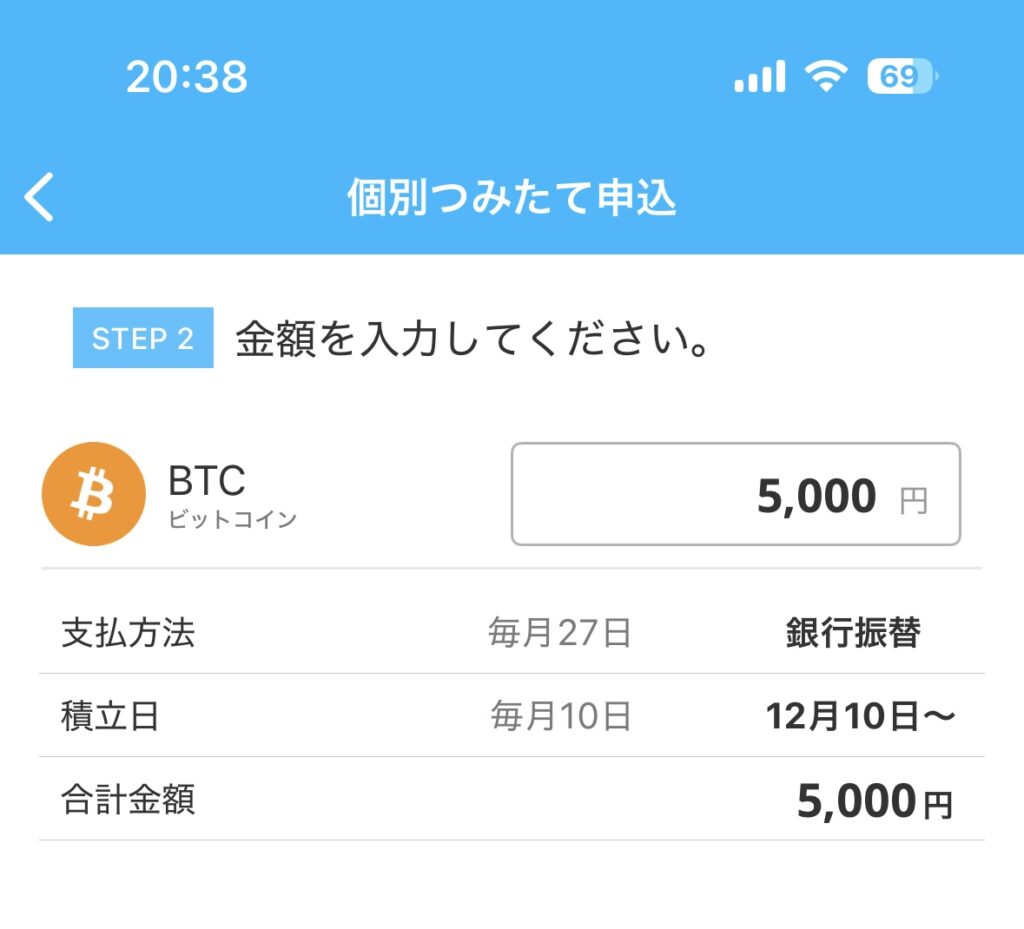
Task: Tap the clock showing 20:38
Action: tap(187, 77)
